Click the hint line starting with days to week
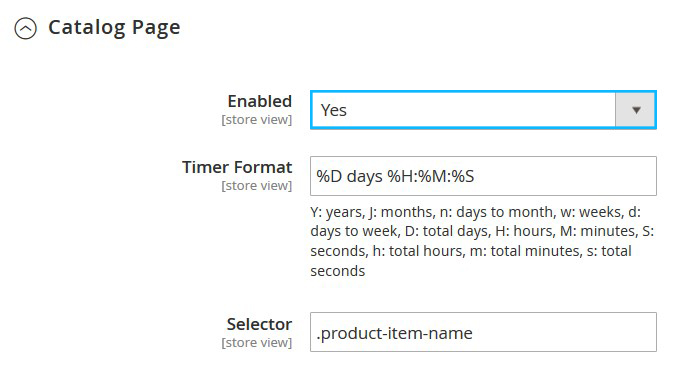The height and width of the screenshot is (371, 682). tap(482, 231)
